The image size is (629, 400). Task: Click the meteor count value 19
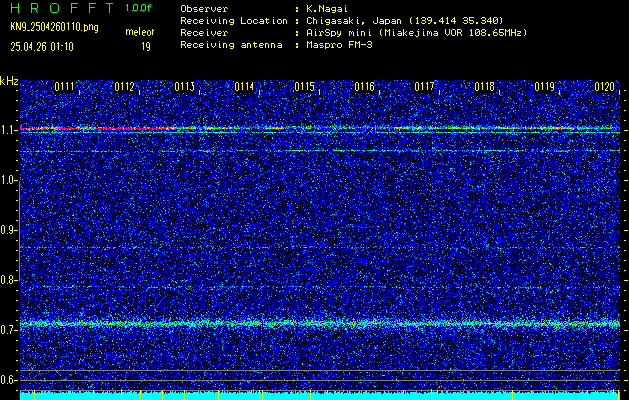point(146,47)
